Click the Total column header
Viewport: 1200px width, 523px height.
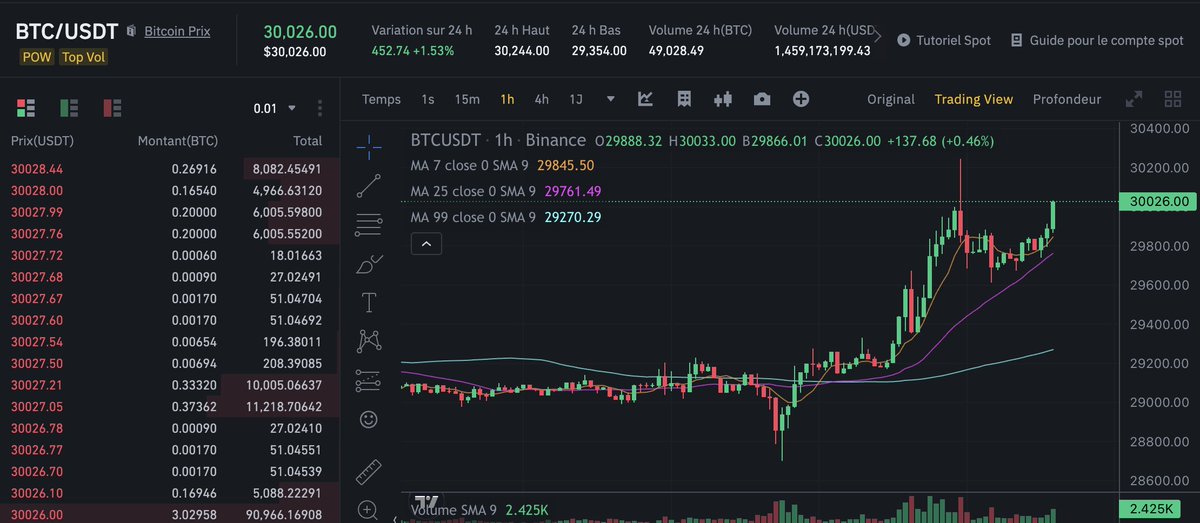[307, 141]
